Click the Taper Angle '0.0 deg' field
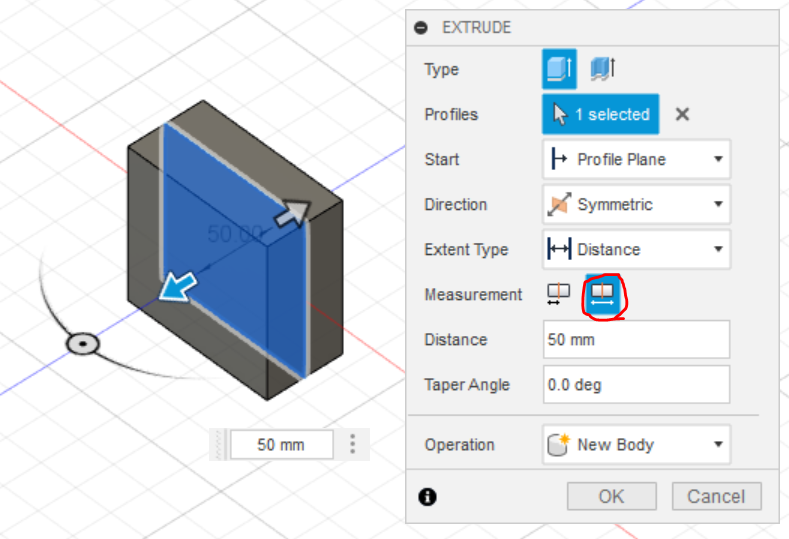The image size is (789, 539). 637,384
